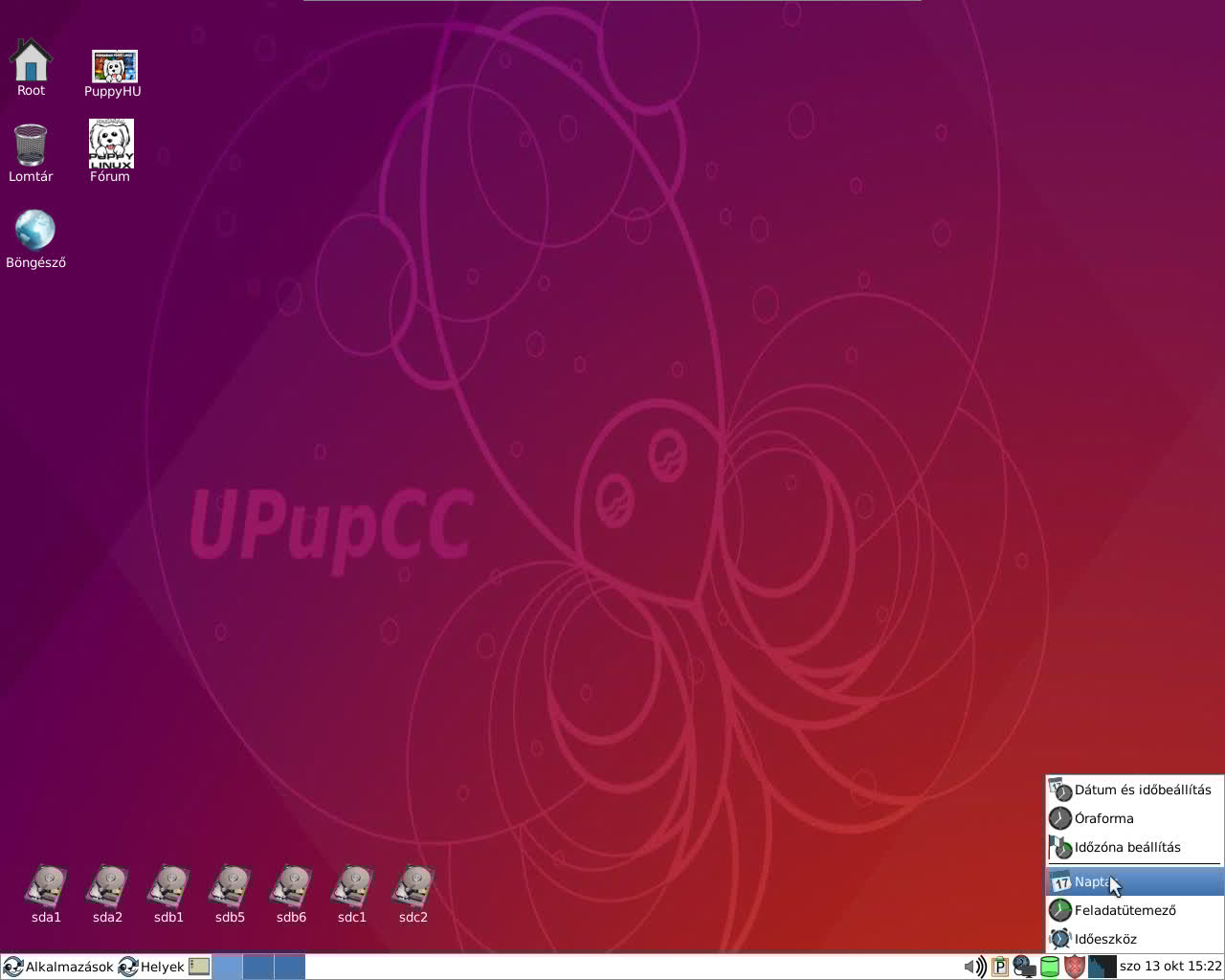Switch to the first virtual desktop
1225x980 pixels.
[227, 967]
